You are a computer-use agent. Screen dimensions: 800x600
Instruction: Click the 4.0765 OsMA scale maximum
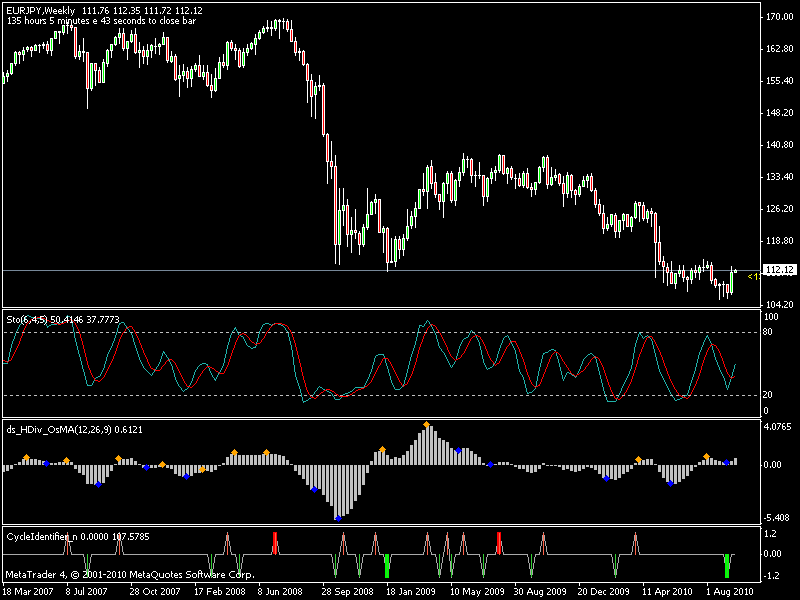coord(778,427)
